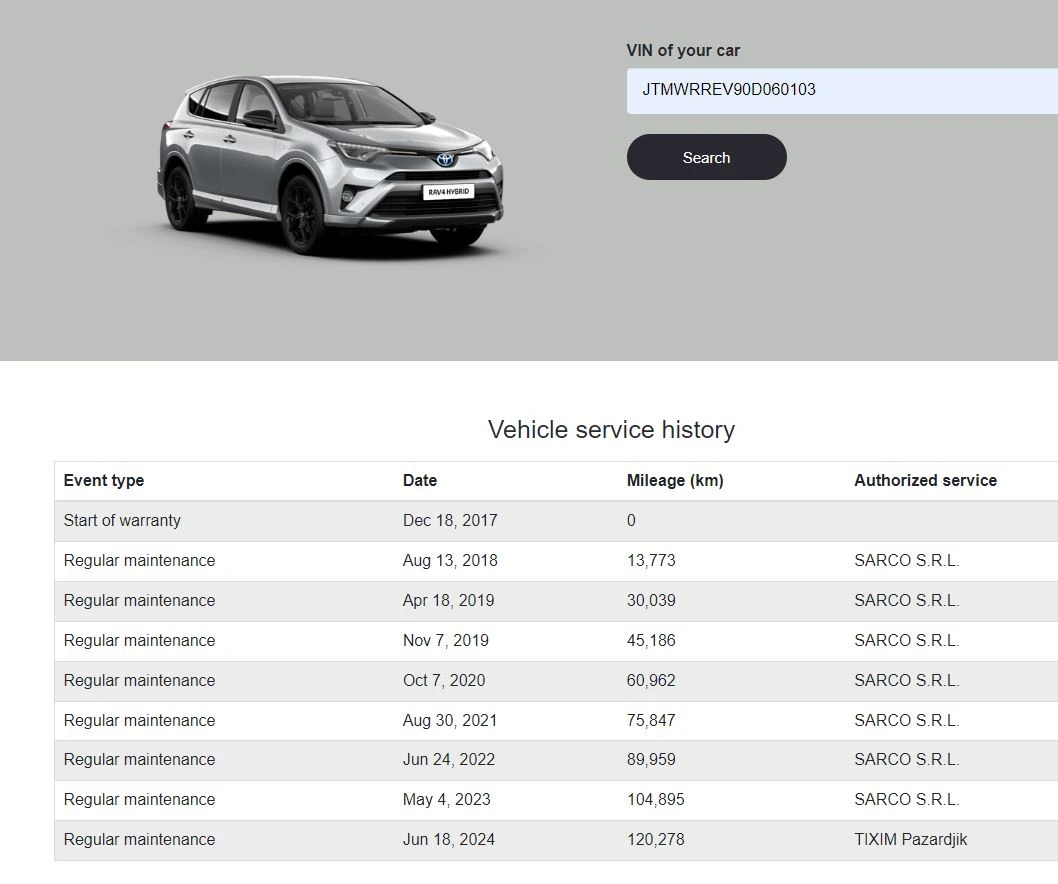Click the Dec 18, 2017 date cell
This screenshot has height=884, width=1058.
click(x=450, y=520)
